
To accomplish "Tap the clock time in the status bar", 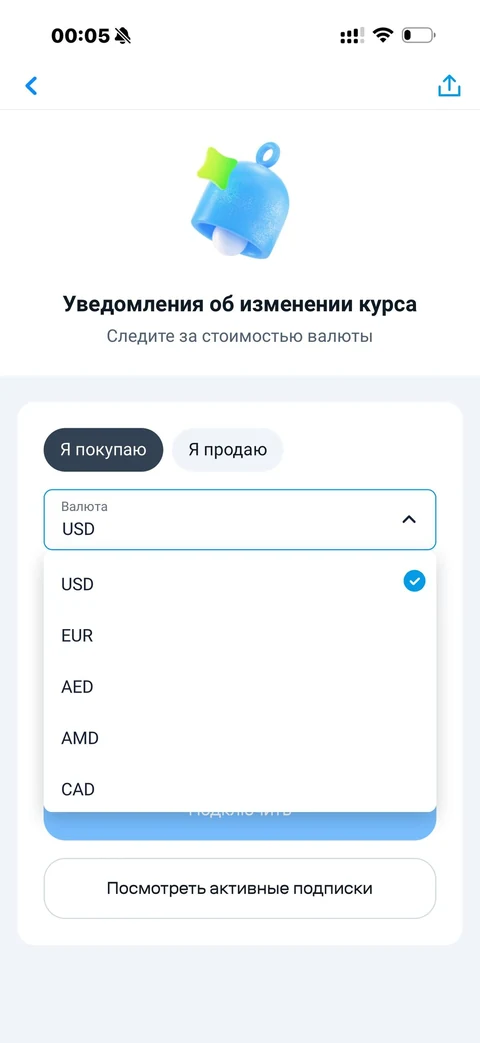I will pyautogui.click(x=80, y=35).
